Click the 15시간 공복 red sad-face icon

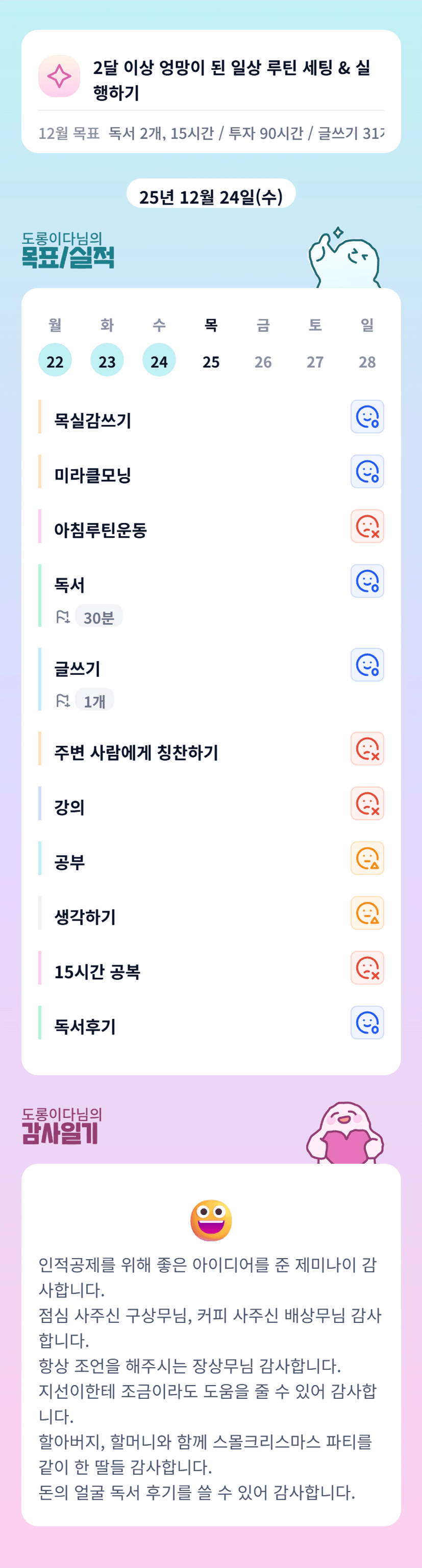367,968
